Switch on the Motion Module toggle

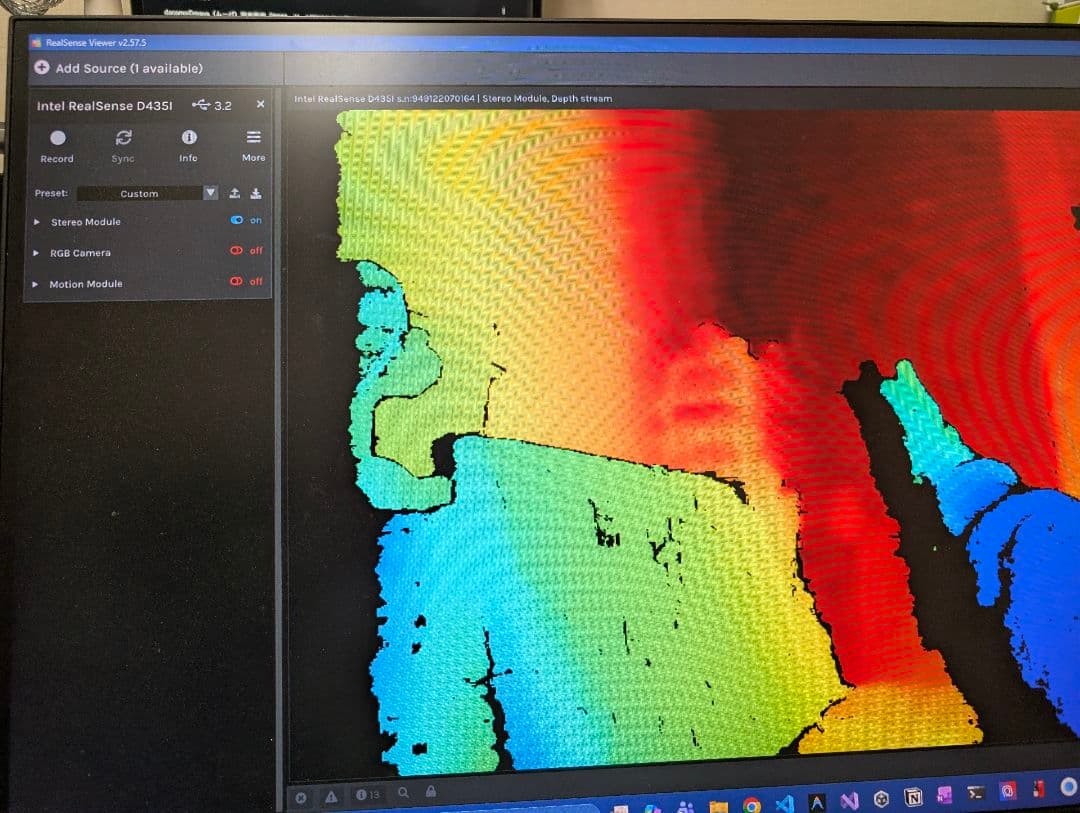click(237, 282)
